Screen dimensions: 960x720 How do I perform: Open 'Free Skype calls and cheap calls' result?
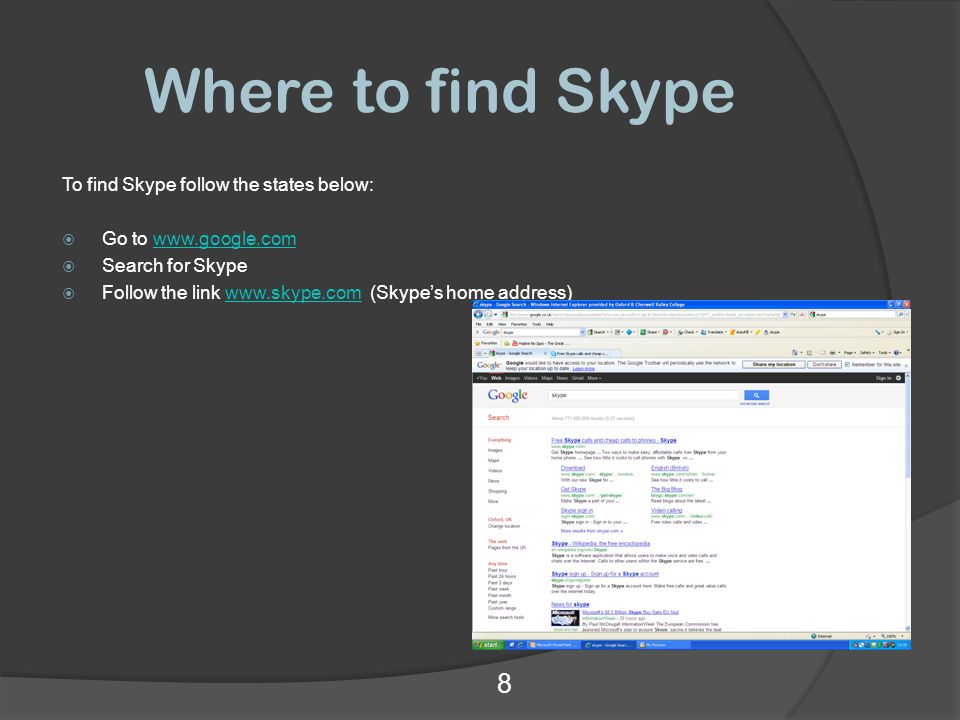[x=613, y=440]
